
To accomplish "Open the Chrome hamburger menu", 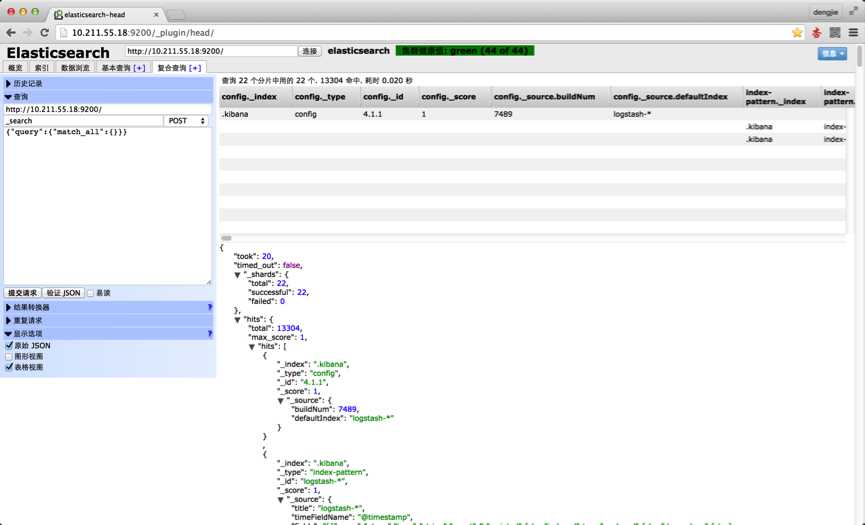I will click(853, 33).
